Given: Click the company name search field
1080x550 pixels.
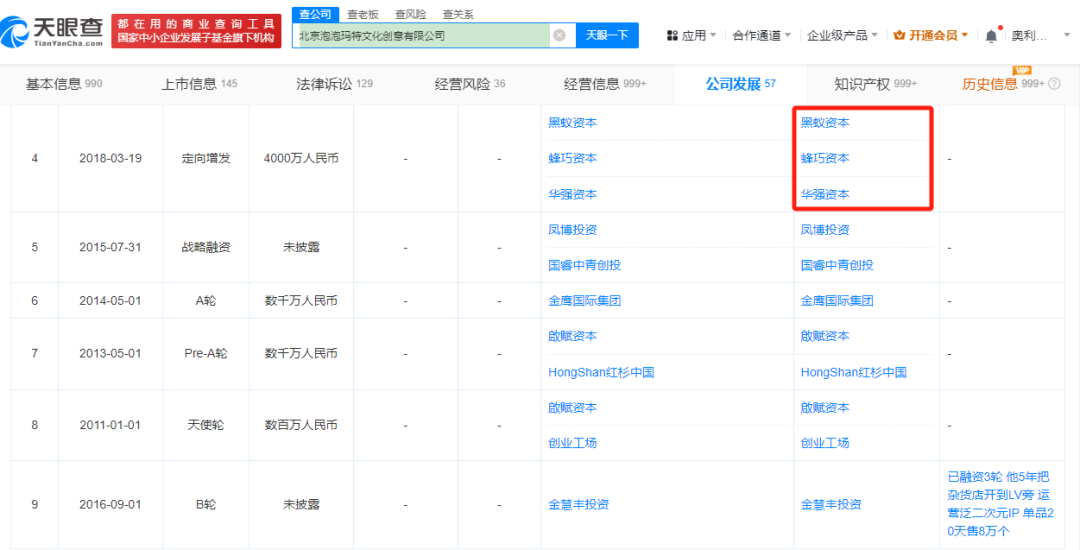Looking at the screenshot, I should click(424, 35).
